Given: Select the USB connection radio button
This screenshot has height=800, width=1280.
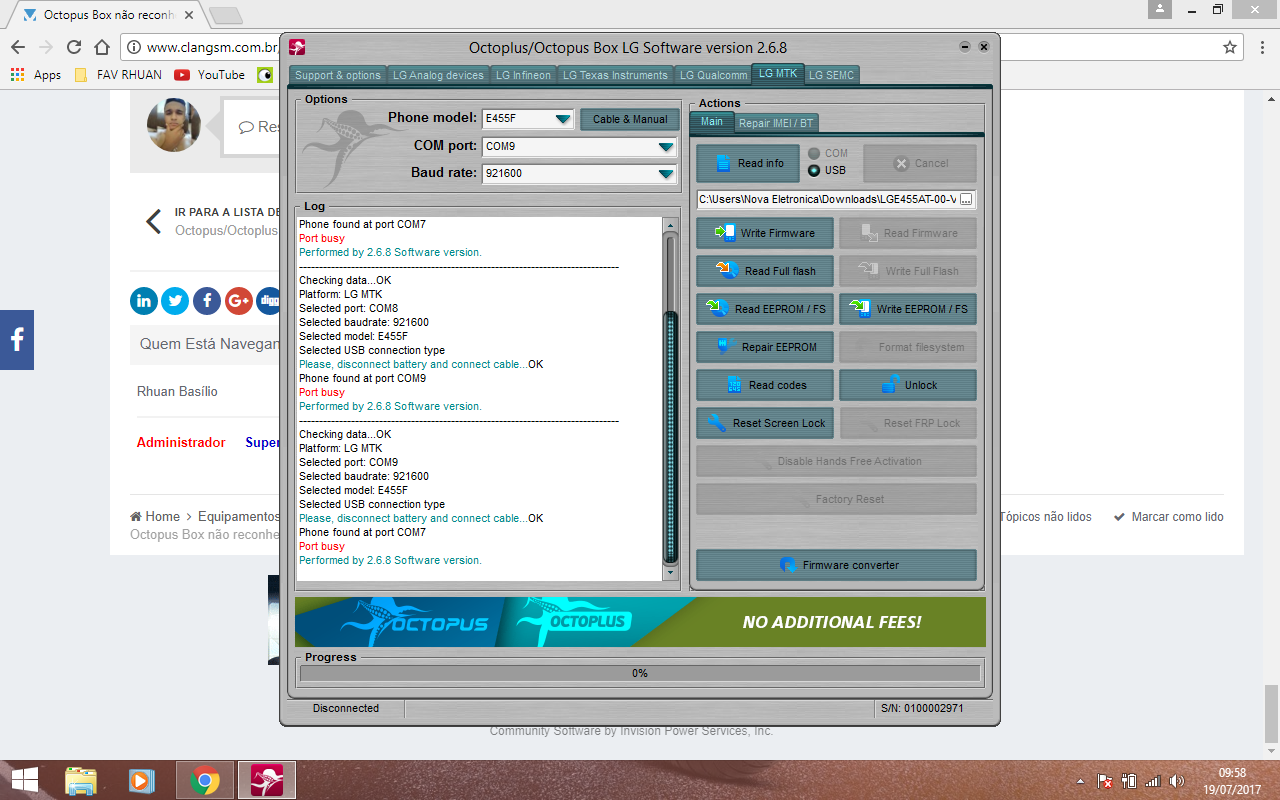Looking at the screenshot, I should pos(814,170).
